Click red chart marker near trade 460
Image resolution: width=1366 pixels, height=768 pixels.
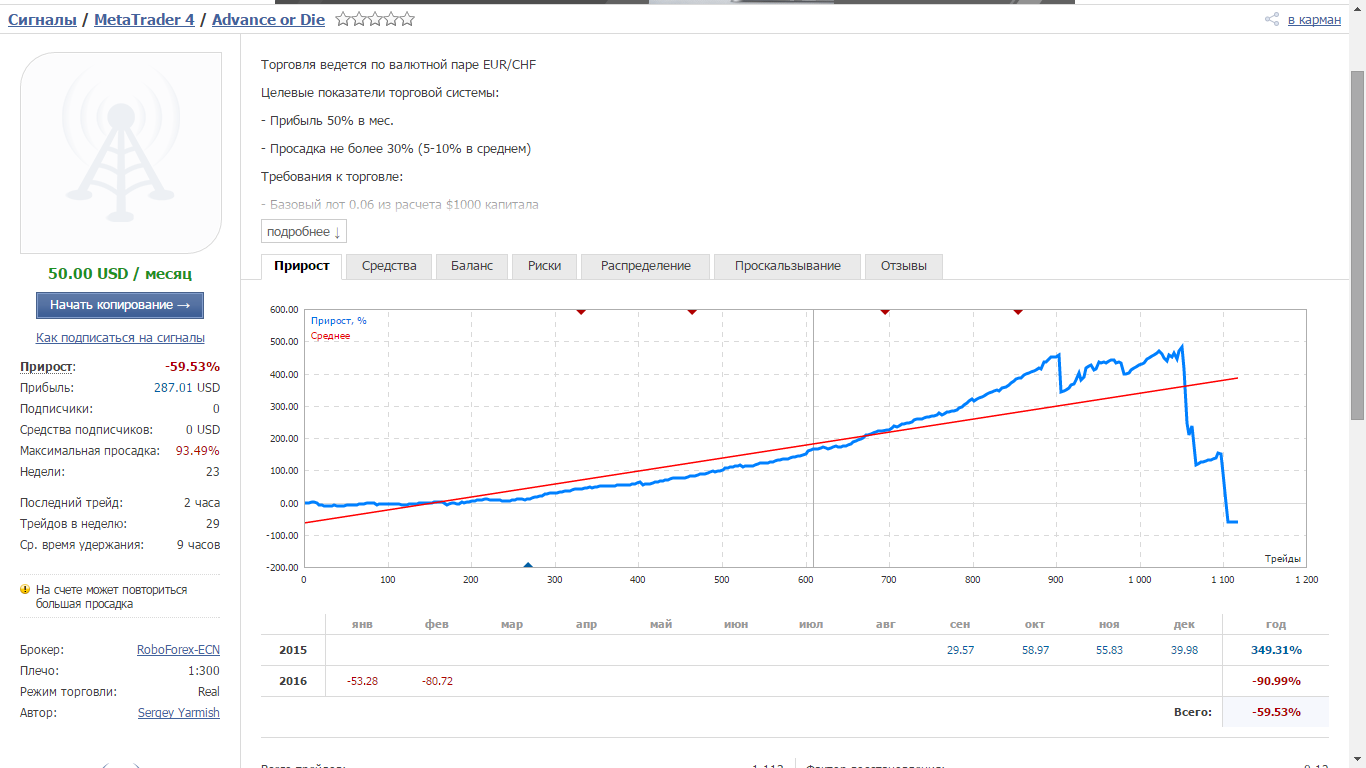[x=692, y=312]
